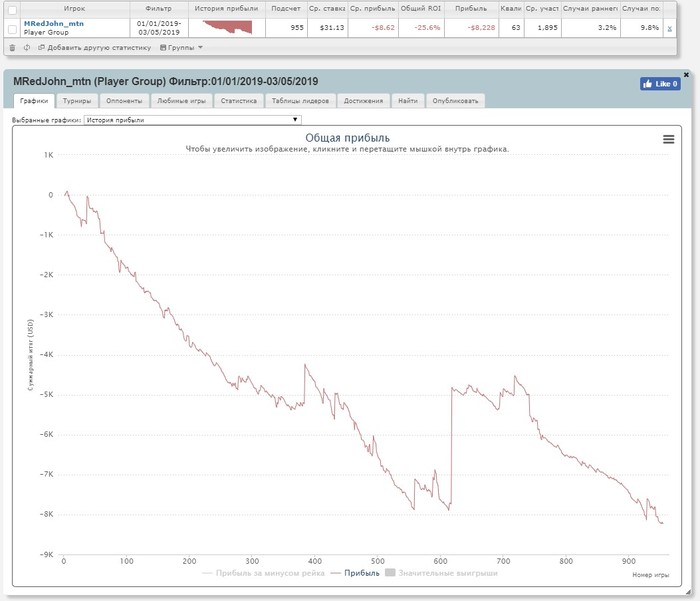
Task: Switch to the 'Достижения' tab
Action: pos(363,101)
